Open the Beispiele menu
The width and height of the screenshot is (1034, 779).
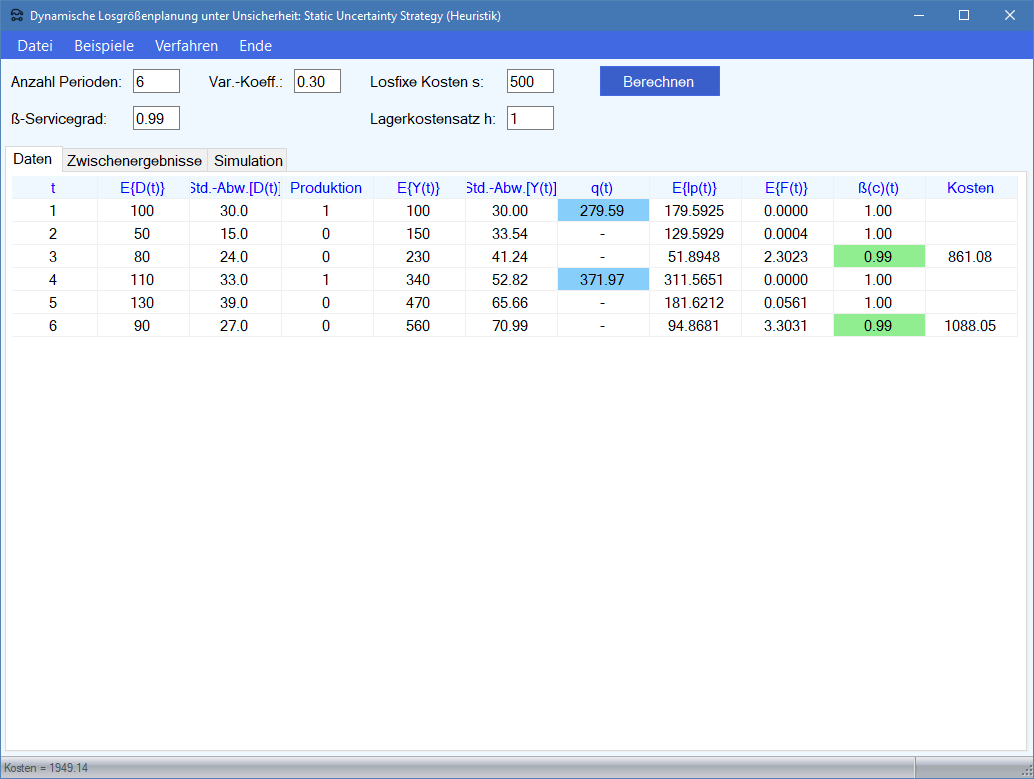point(104,46)
